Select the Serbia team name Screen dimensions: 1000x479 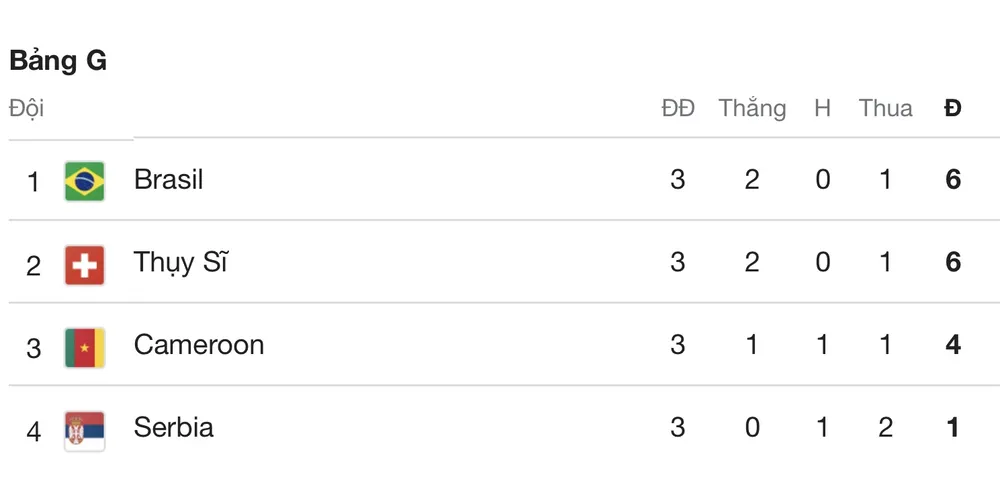pyautogui.click(x=173, y=428)
